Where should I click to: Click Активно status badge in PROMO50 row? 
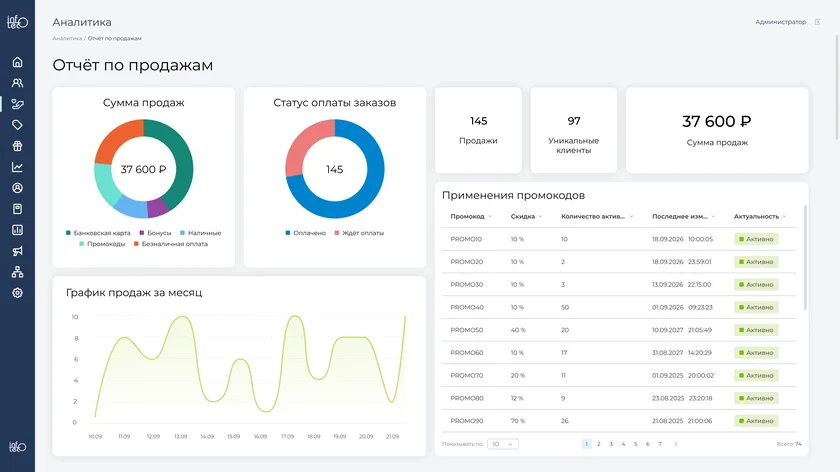click(756, 330)
